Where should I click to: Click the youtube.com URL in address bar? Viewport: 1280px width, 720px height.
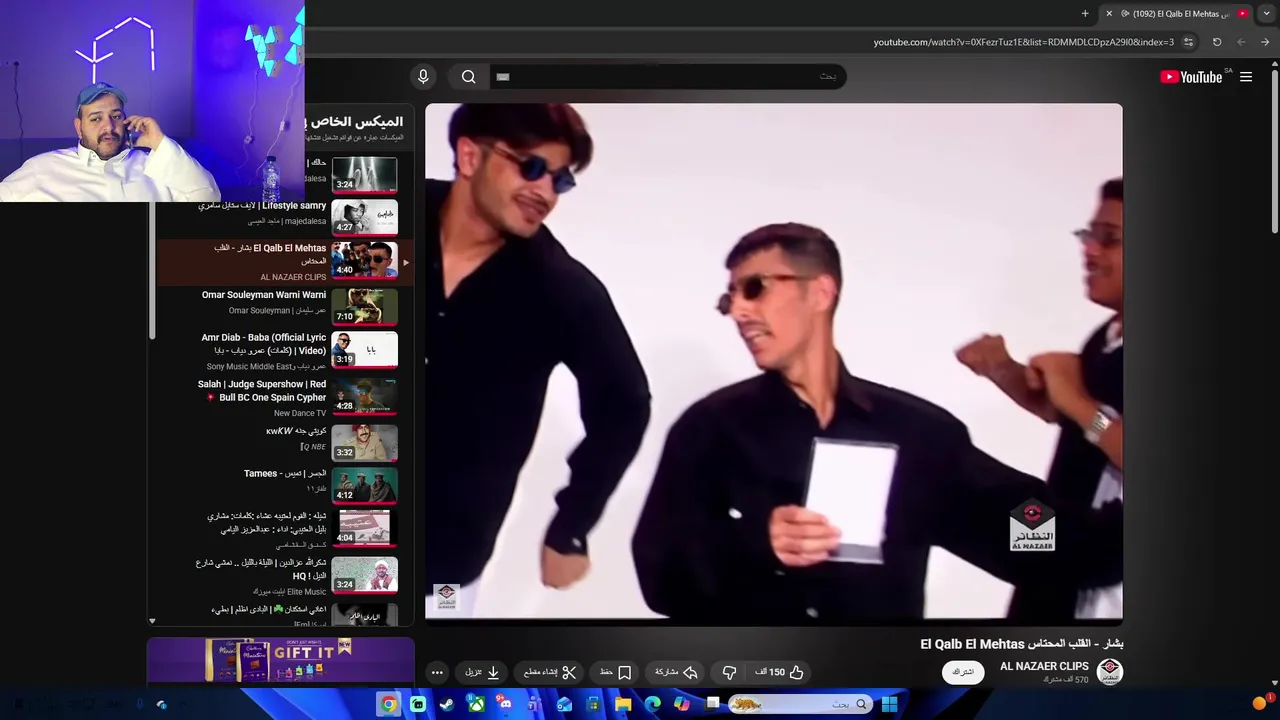tap(1023, 42)
